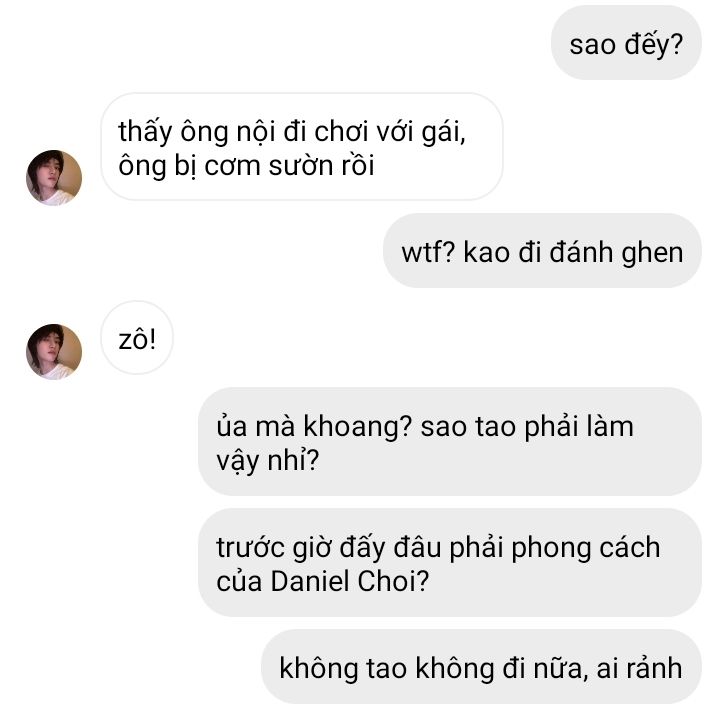Click the words 'ai rảnh' in last message
The width and height of the screenshot is (720, 711).
point(639,668)
